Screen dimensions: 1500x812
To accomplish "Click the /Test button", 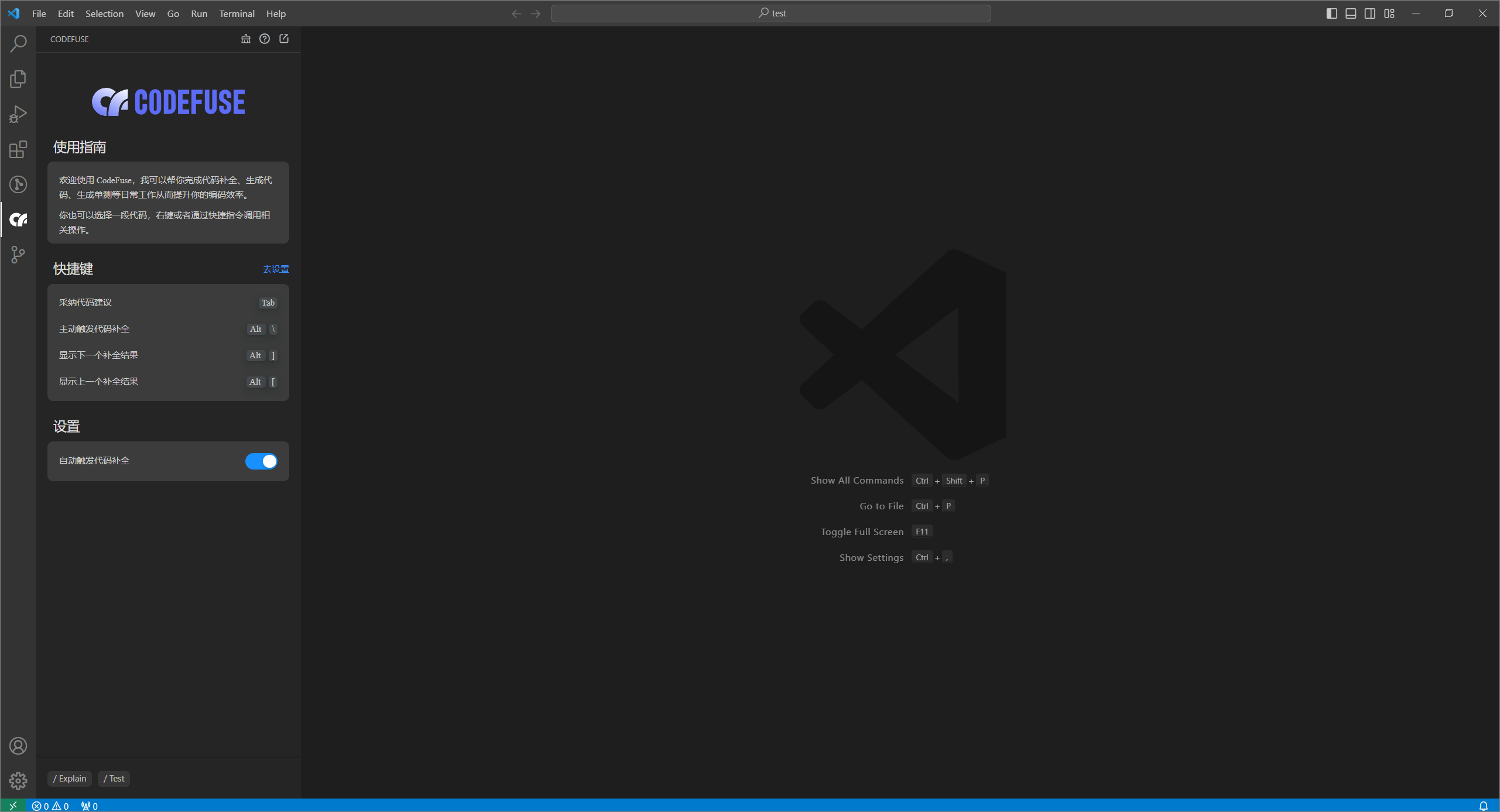I will pyautogui.click(x=114, y=779).
